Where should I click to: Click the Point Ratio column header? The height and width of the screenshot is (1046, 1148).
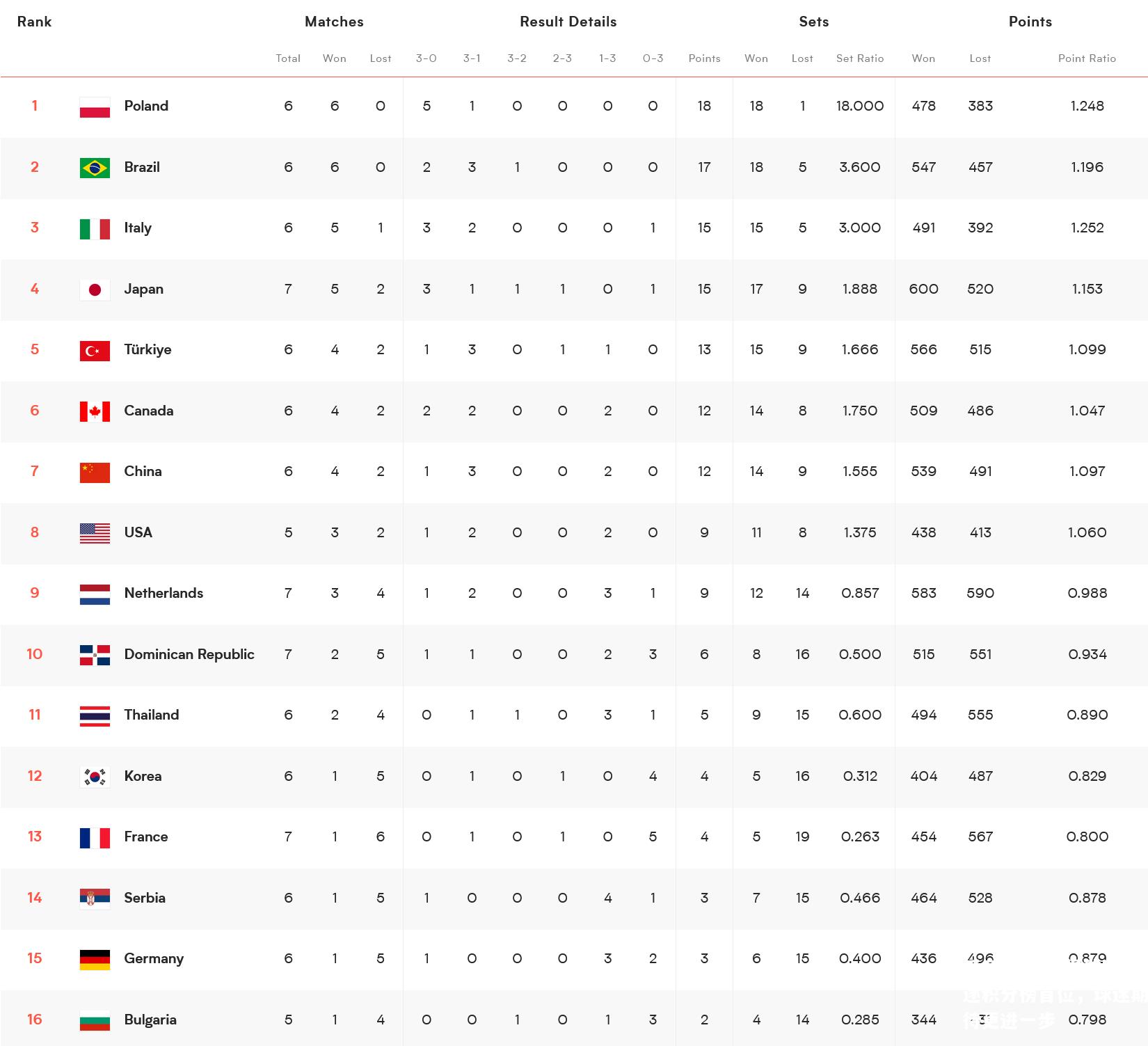tap(1087, 58)
